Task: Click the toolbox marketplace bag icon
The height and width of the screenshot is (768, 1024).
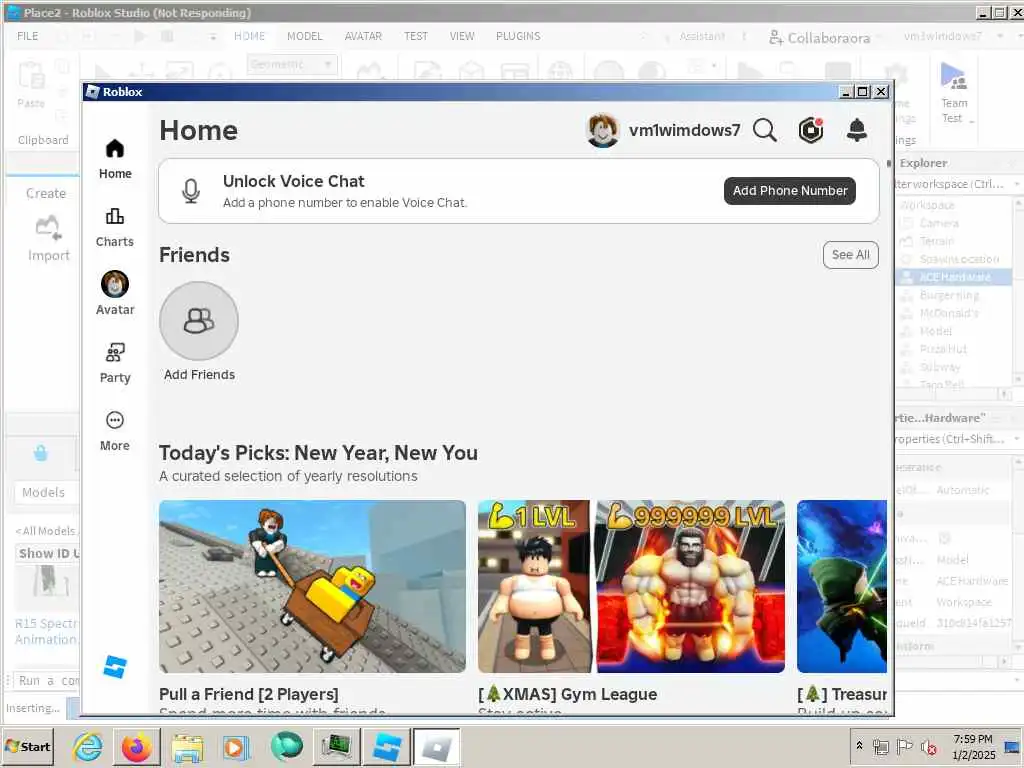Action: tap(40, 453)
